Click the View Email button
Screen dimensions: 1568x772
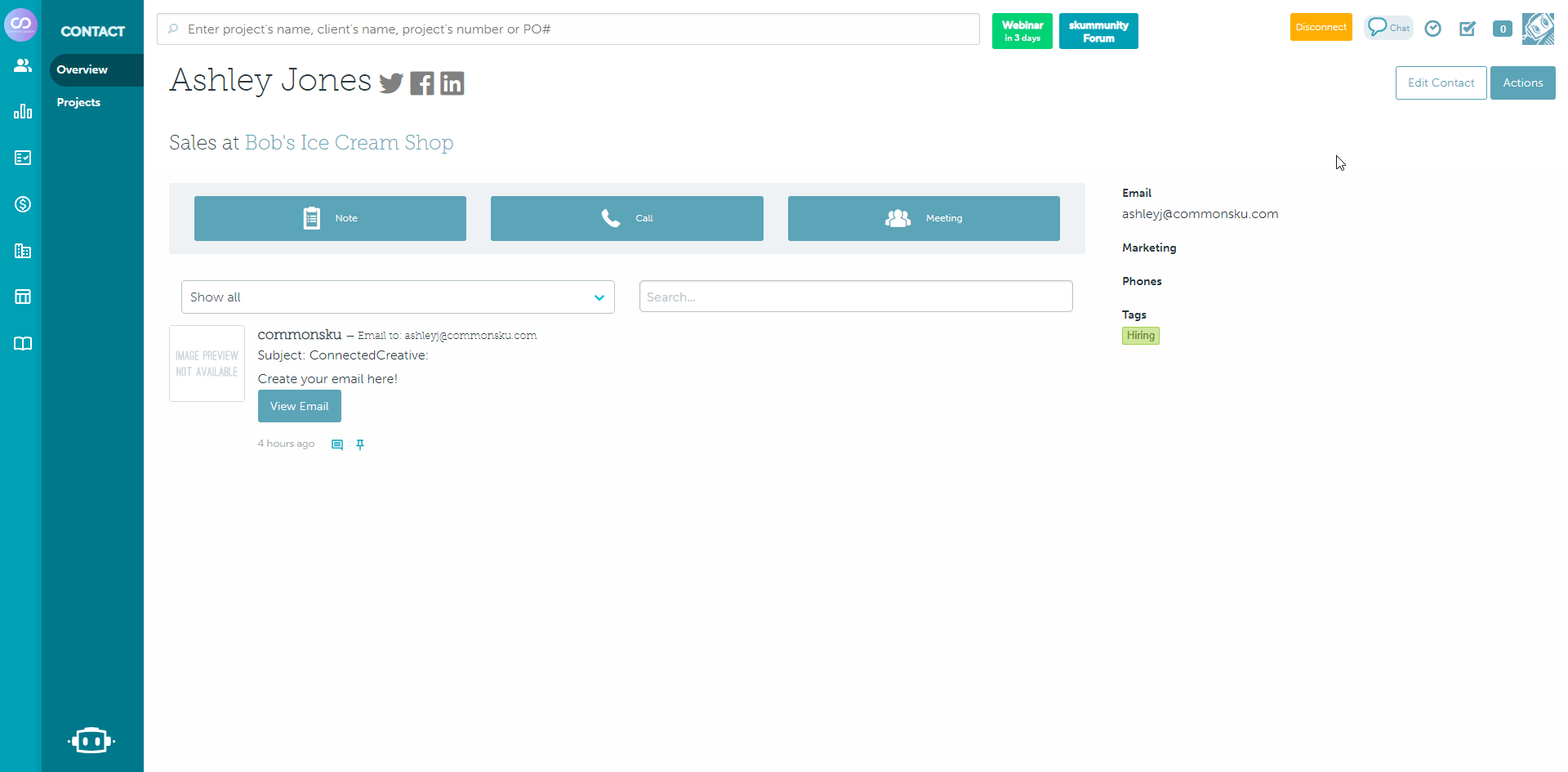coord(299,406)
